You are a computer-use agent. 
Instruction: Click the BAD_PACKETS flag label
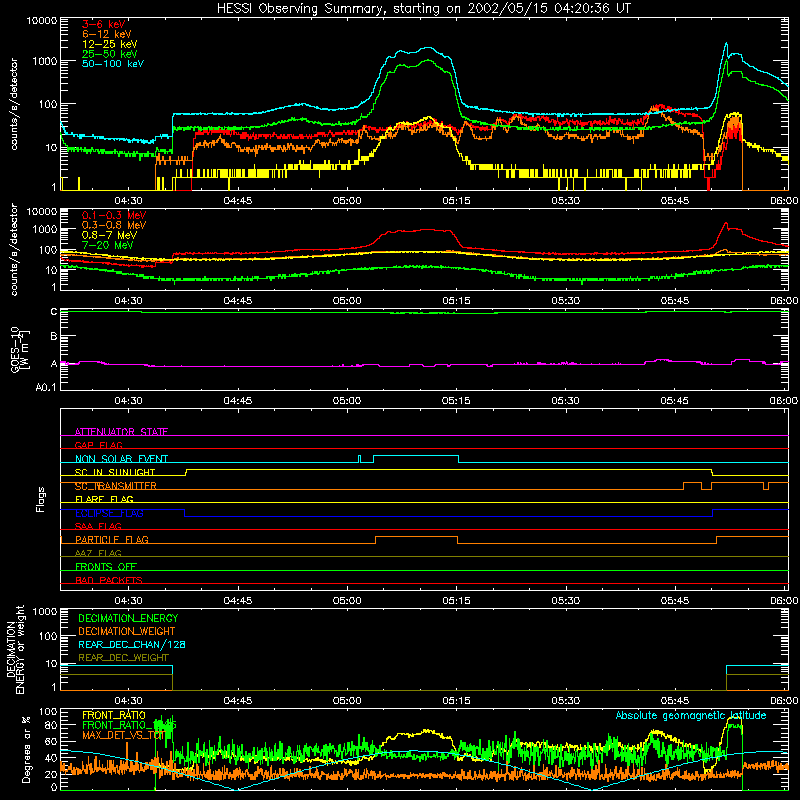click(109, 580)
